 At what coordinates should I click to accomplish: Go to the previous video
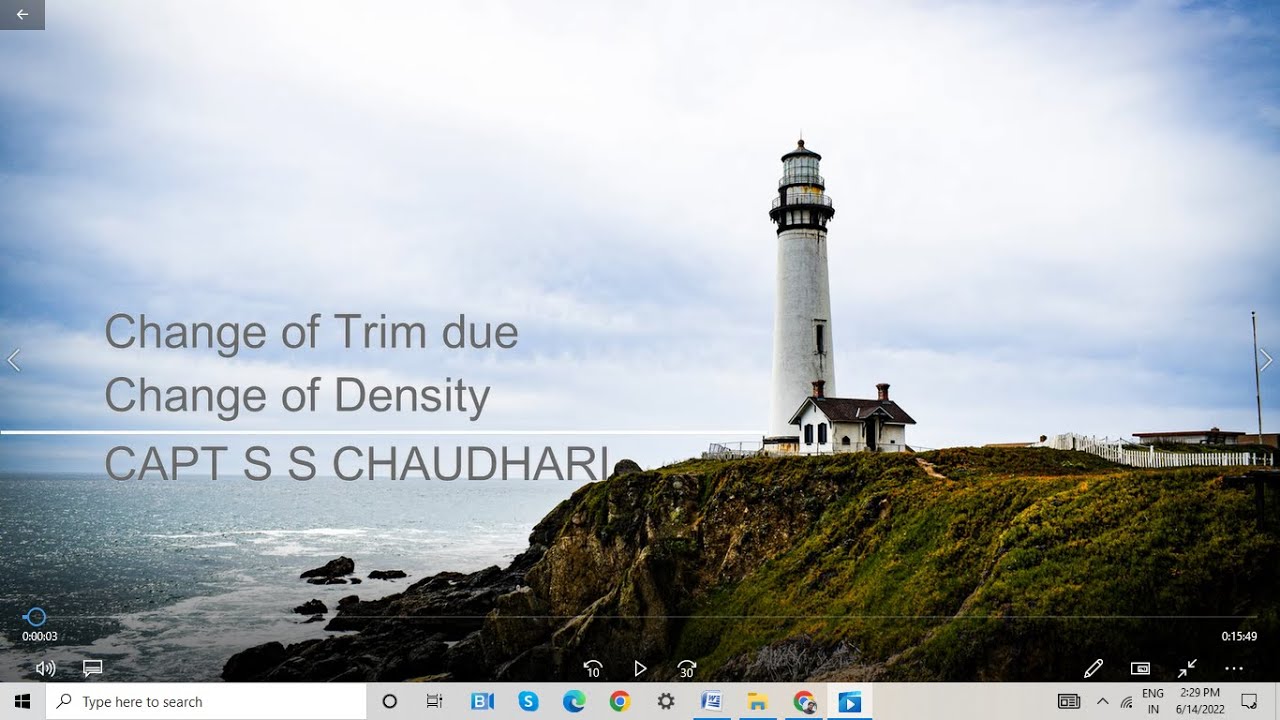14,360
